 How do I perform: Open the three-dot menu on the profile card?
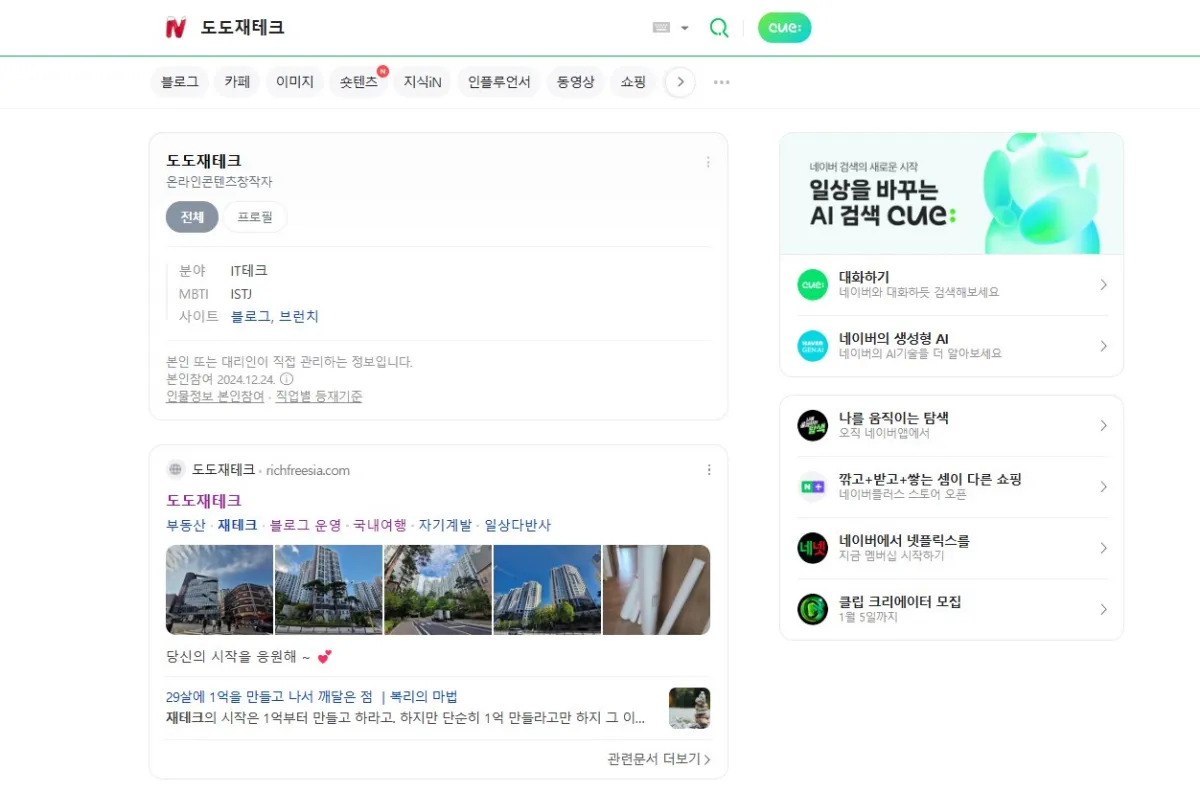pos(708,161)
